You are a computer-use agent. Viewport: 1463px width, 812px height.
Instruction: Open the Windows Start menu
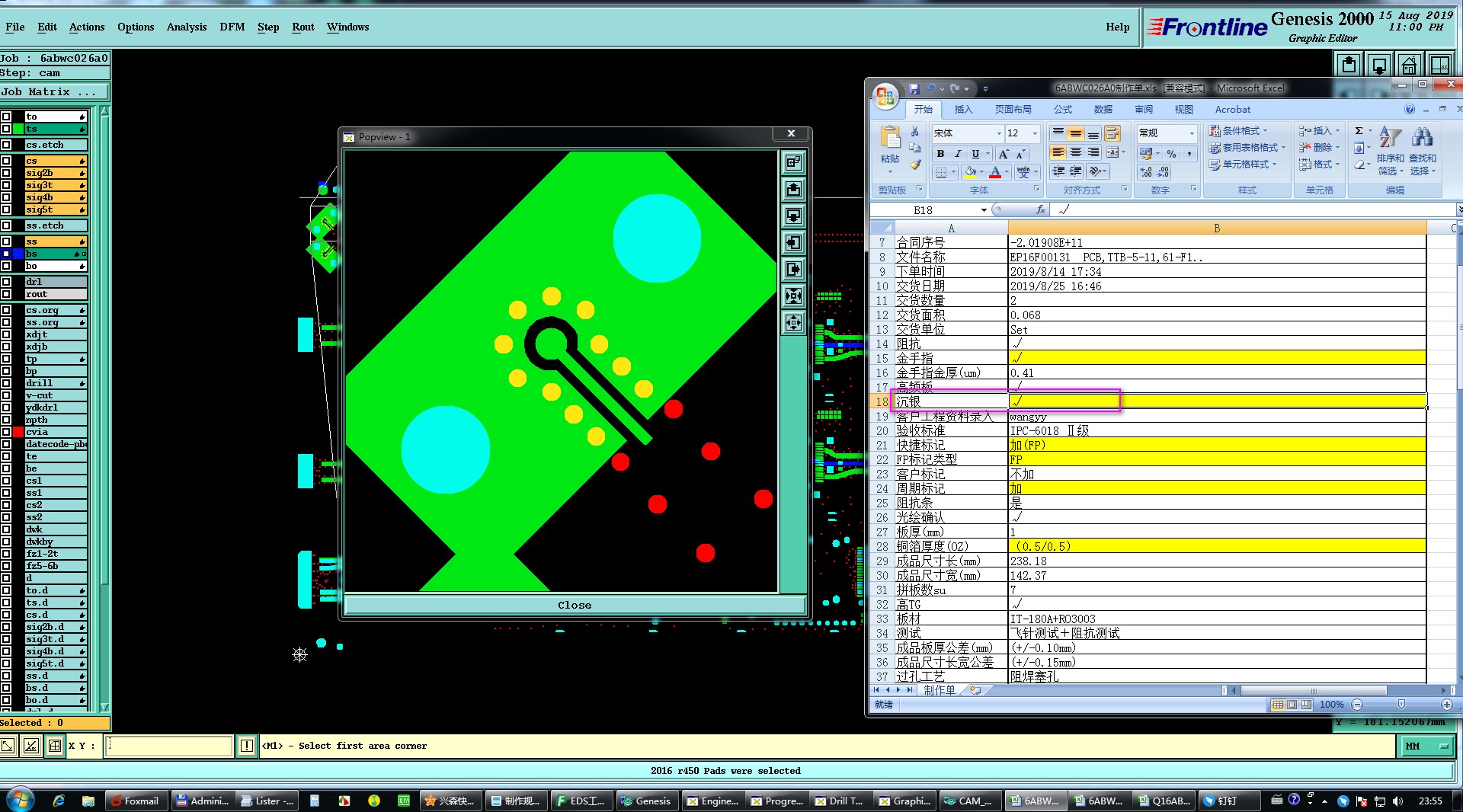pyautogui.click(x=21, y=800)
